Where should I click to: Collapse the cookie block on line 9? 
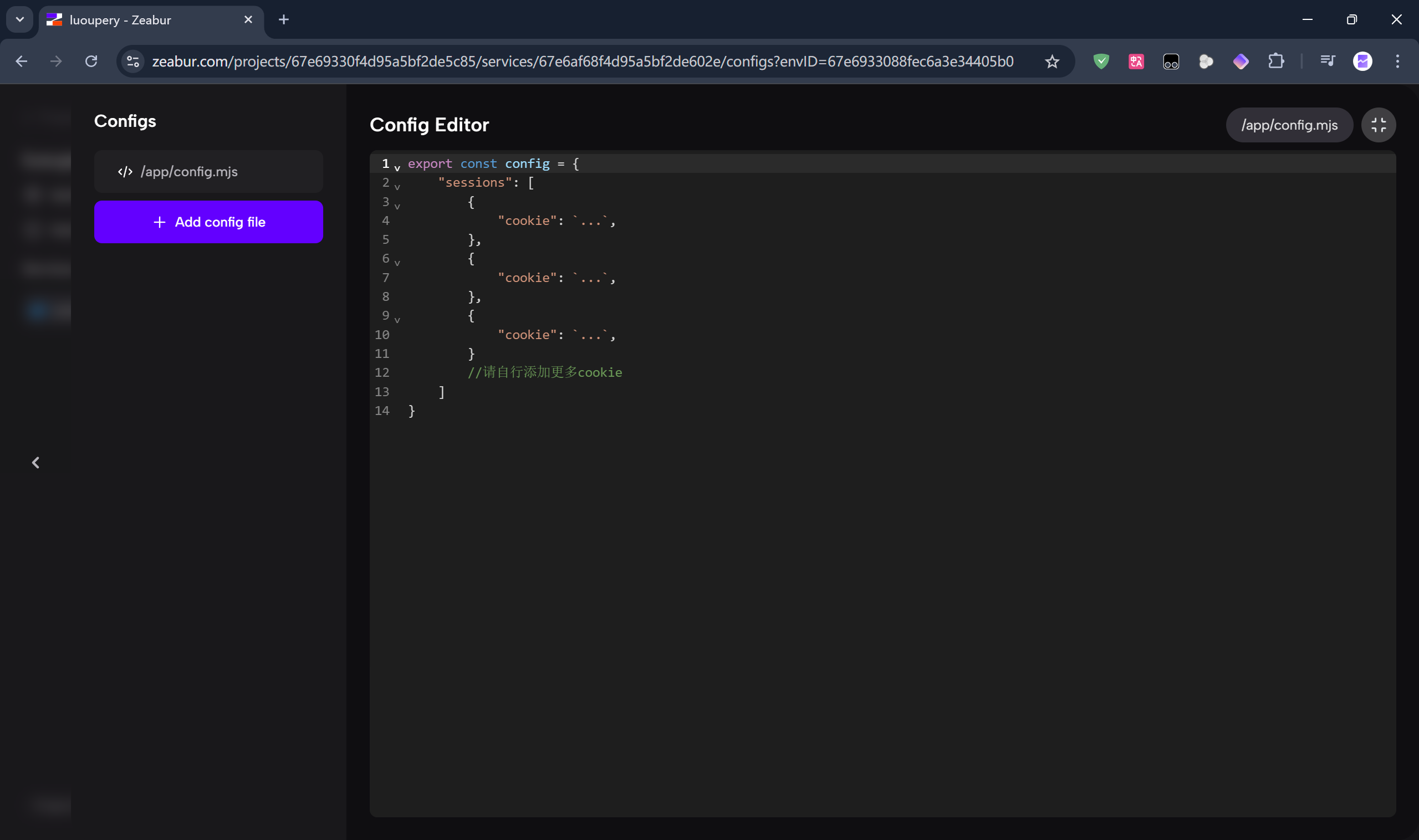point(397,320)
